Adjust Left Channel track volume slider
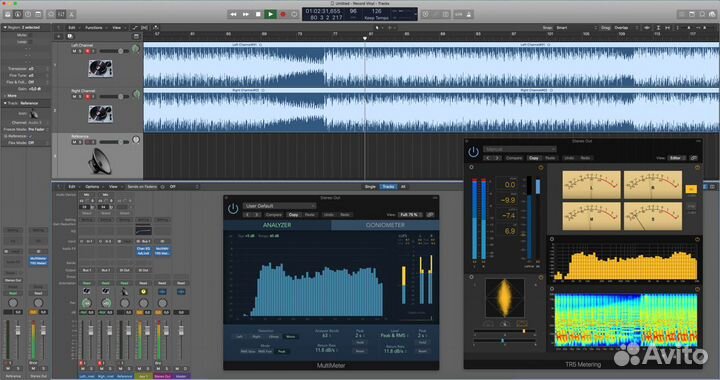Screen dimensions: 720x380 click(x=114, y=51)
